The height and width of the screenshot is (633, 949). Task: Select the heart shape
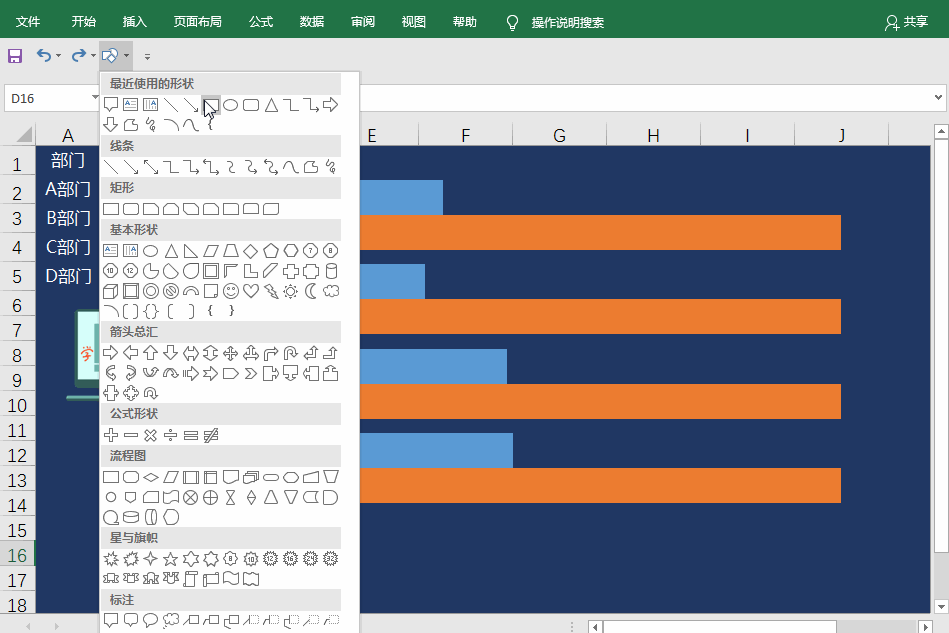point(251,291)
